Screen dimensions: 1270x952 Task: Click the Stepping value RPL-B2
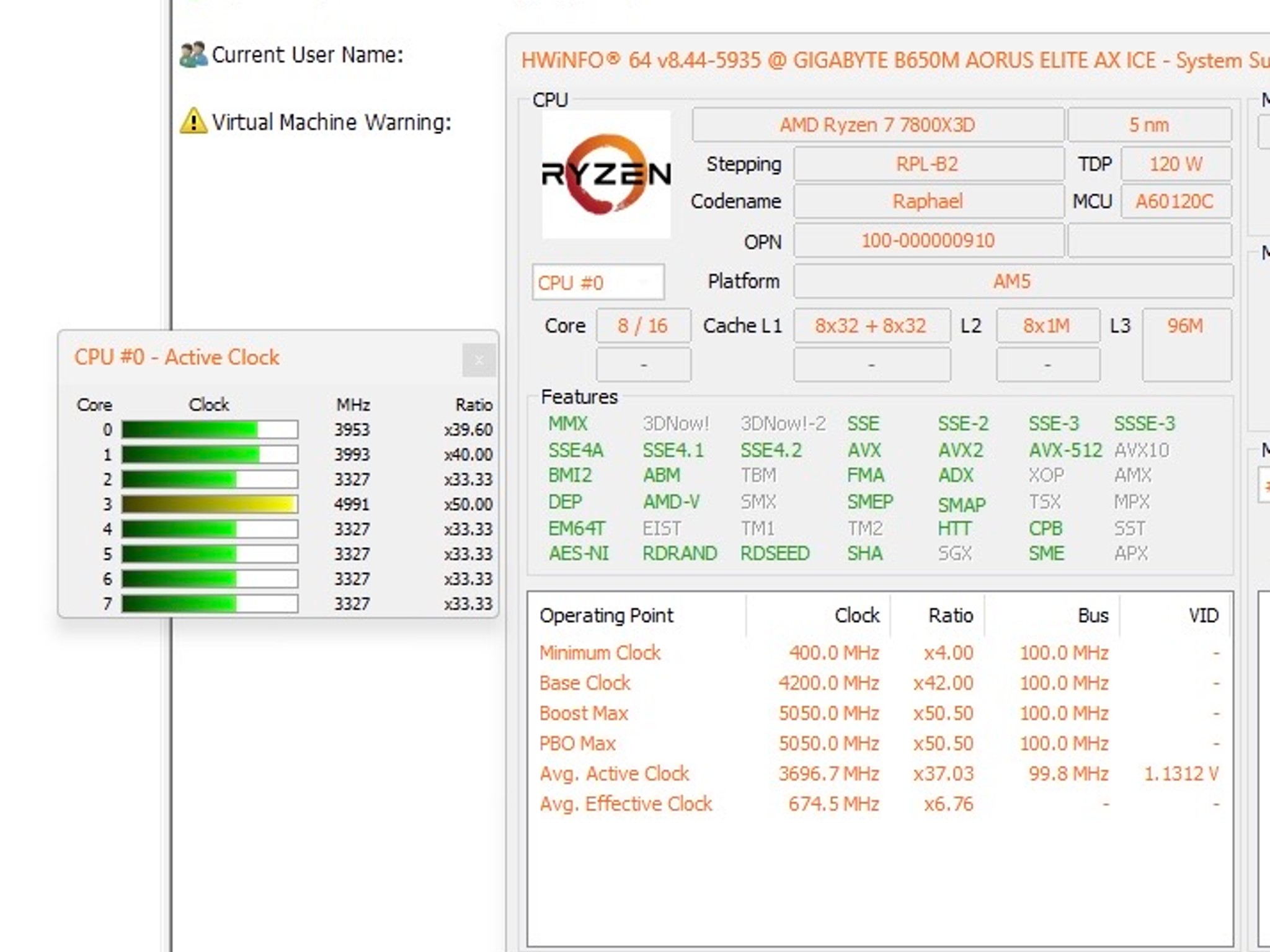click(928, 164)
